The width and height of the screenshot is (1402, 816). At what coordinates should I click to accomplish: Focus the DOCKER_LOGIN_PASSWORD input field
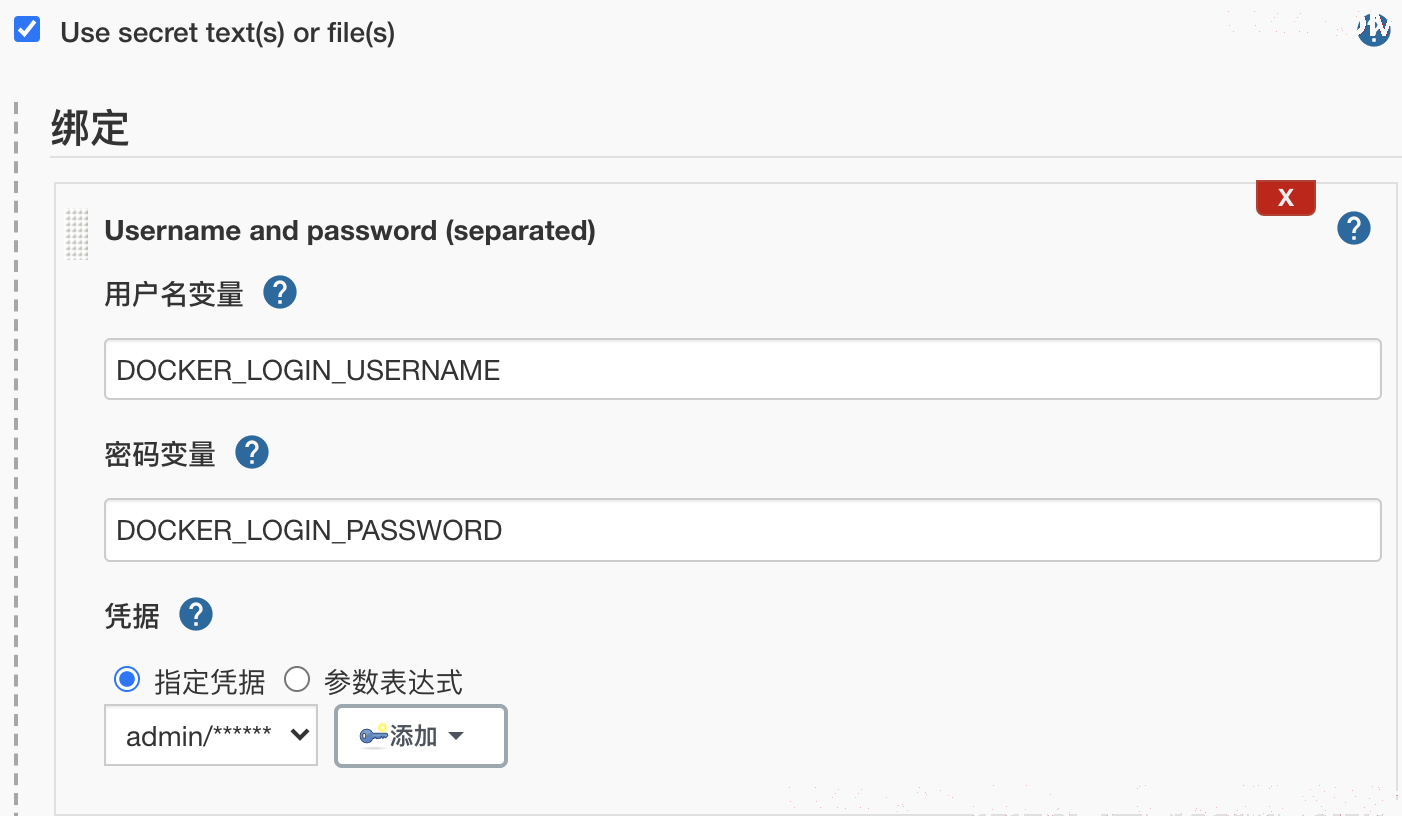[x=742, y=530]
